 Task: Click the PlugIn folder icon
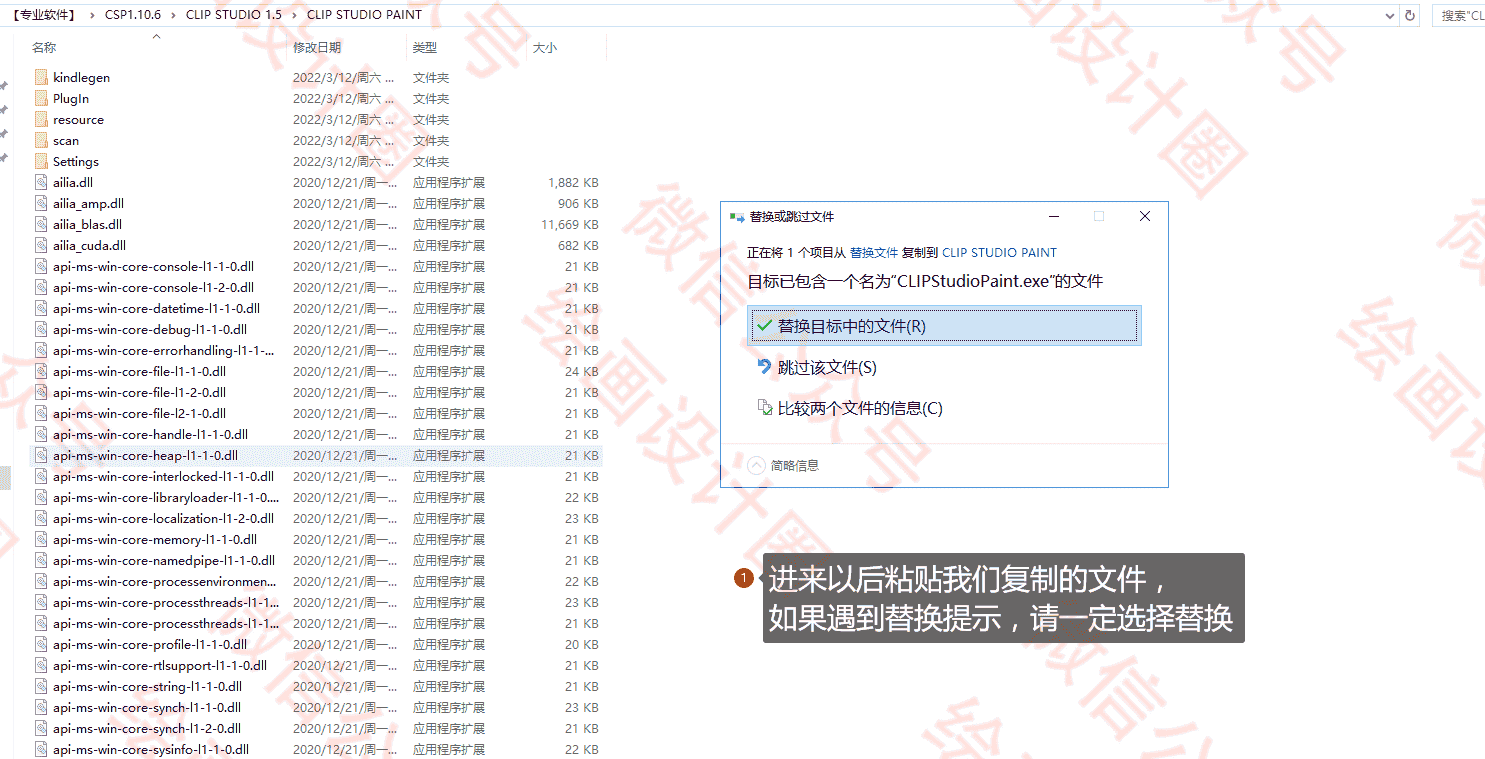coord(41,98)
